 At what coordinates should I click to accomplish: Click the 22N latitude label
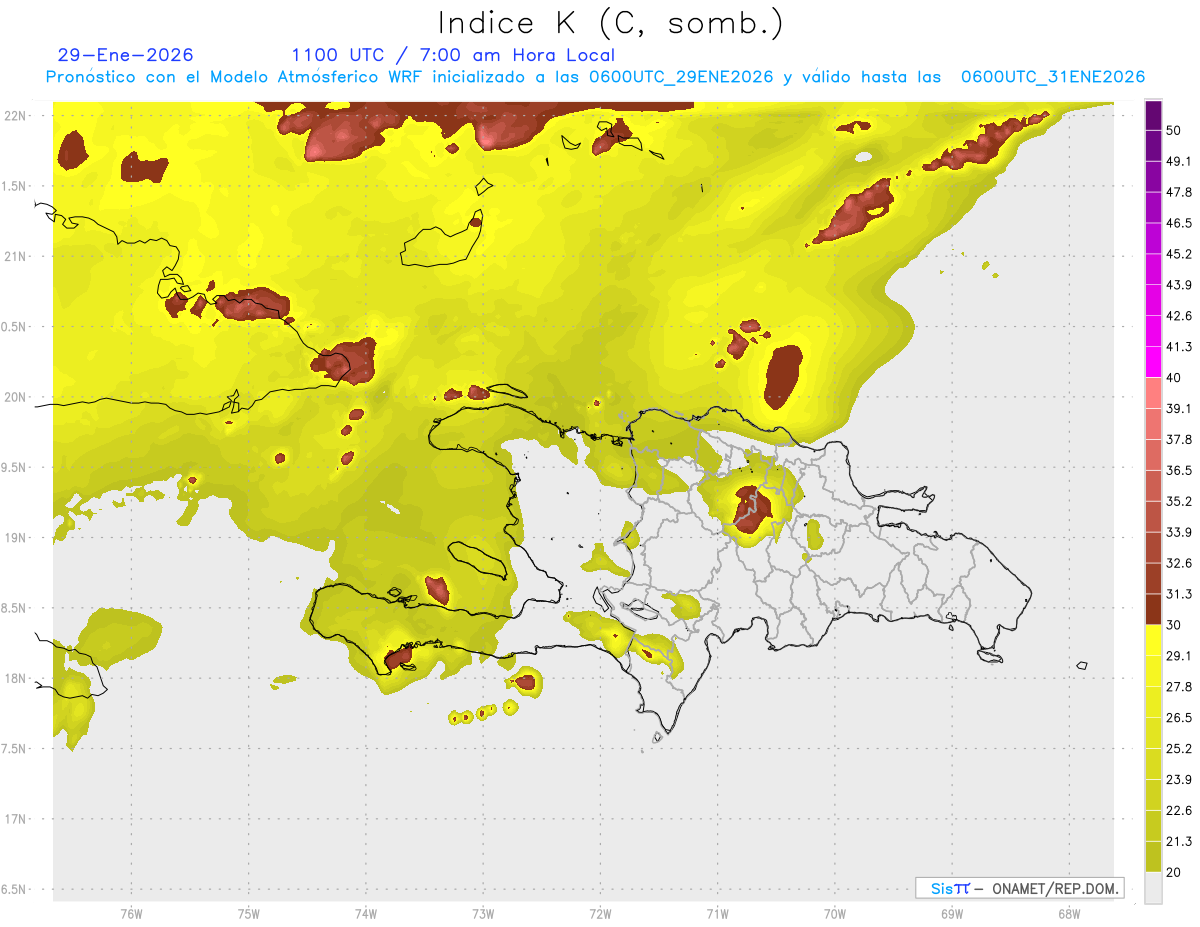pyautogui.click(x=15, y=116)
